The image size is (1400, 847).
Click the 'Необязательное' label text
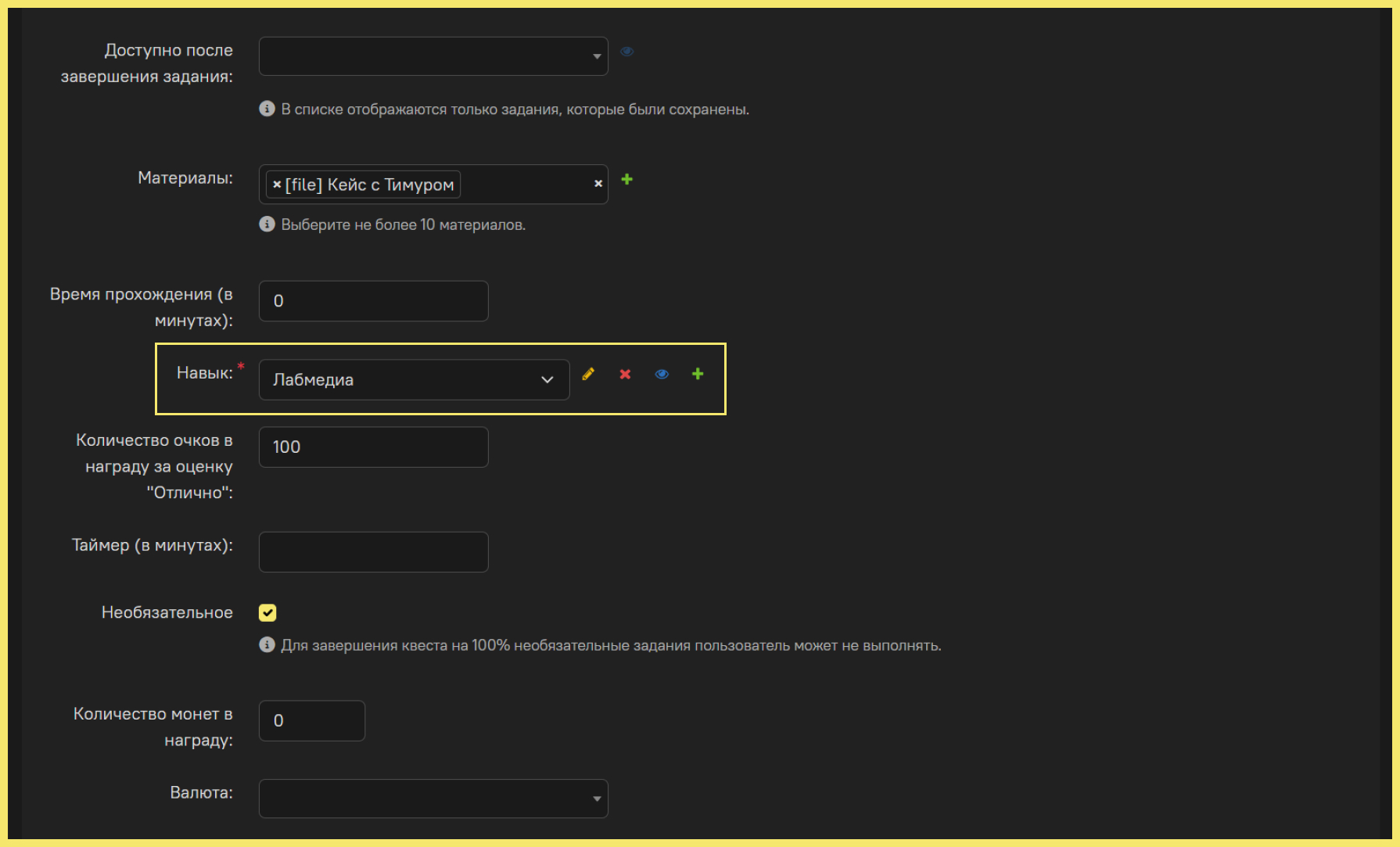click(167, 612)
